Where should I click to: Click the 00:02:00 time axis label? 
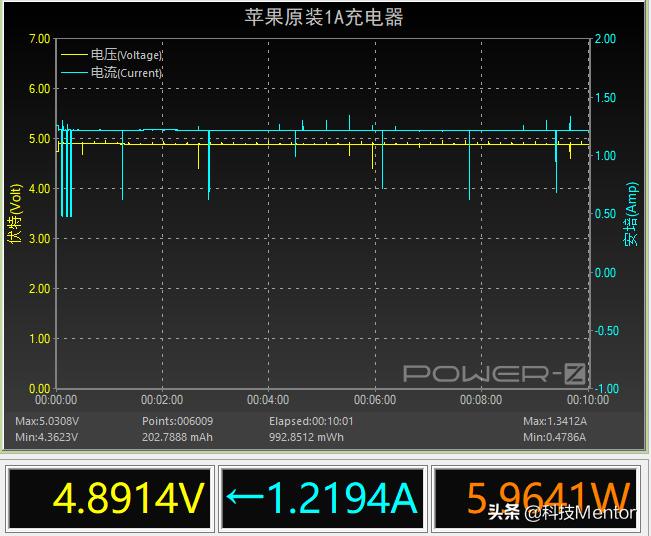click(x=162, y=400)
